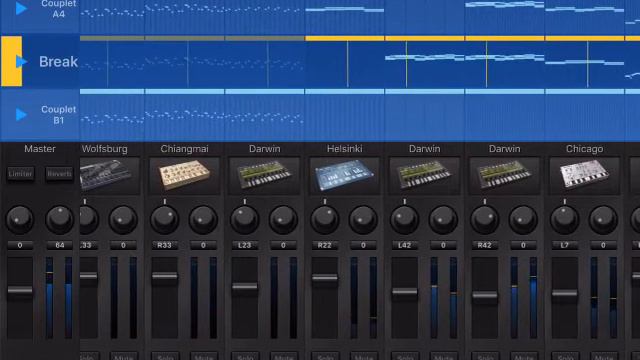Click the Helsinki pan knob
The width and height of the screenshot is (640, 360).
coord(325,220)
